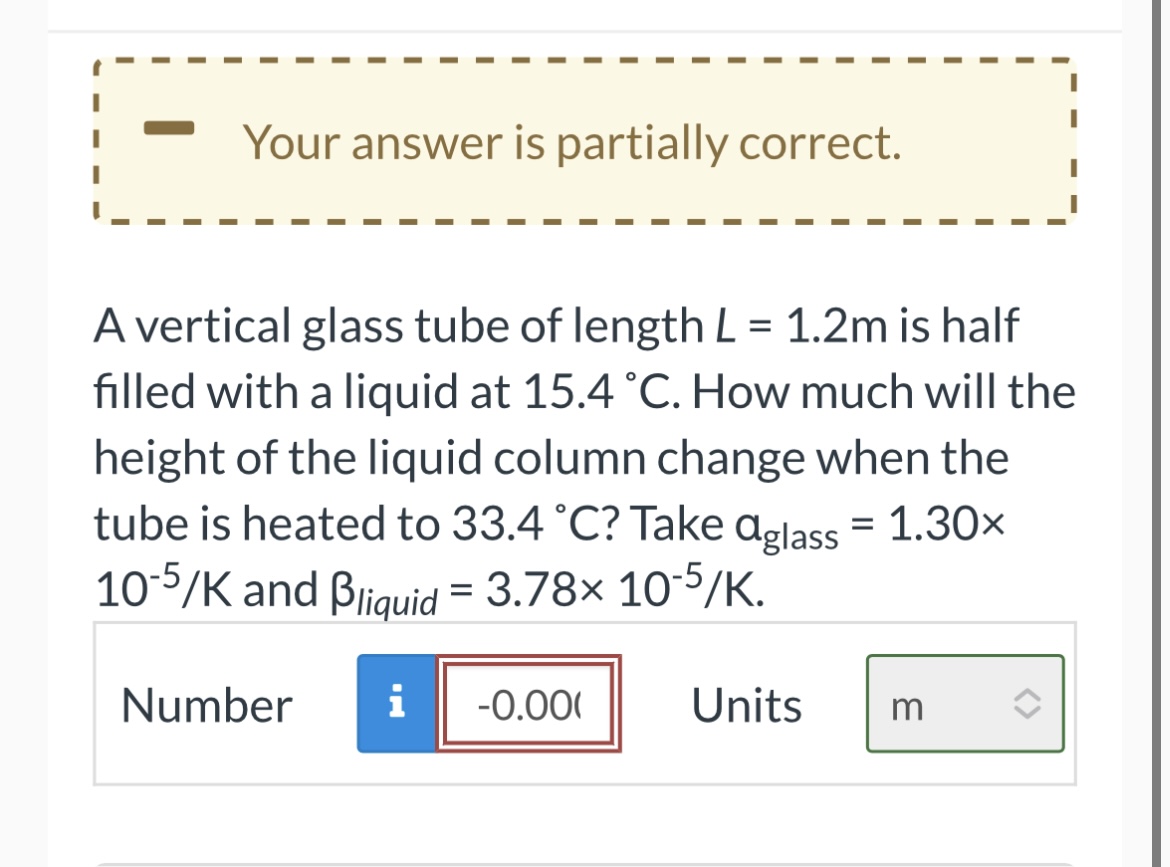The image size is (1170, 867).
Task: Click the blue information icon next to the answer field
Action: (397, 705)
